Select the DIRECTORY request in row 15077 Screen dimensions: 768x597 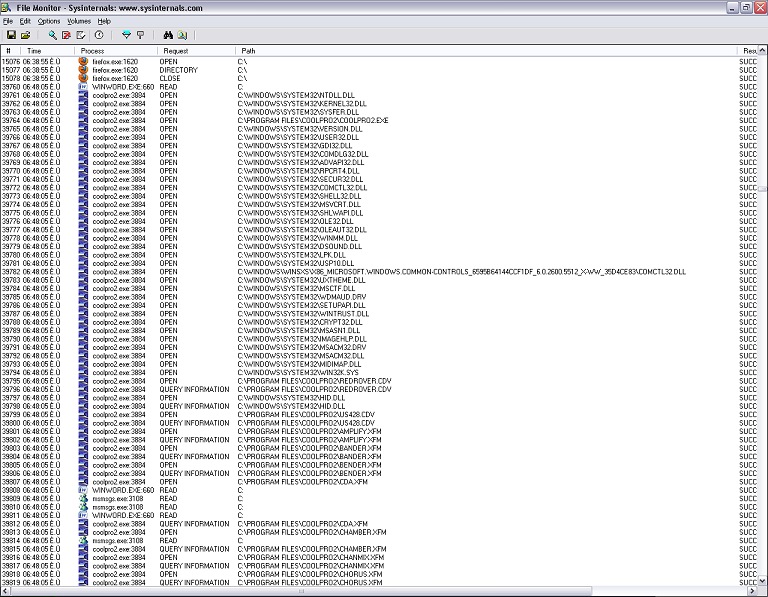[x=178, y=70]
